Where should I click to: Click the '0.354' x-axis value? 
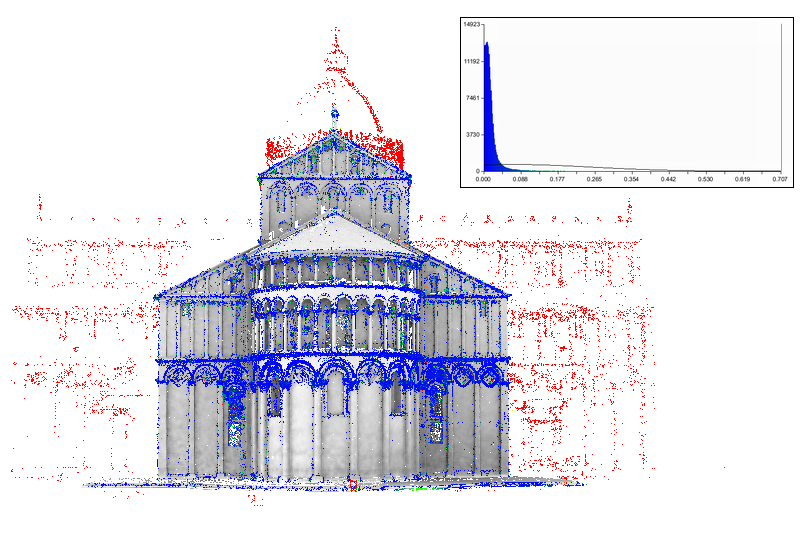click(631, 179)
